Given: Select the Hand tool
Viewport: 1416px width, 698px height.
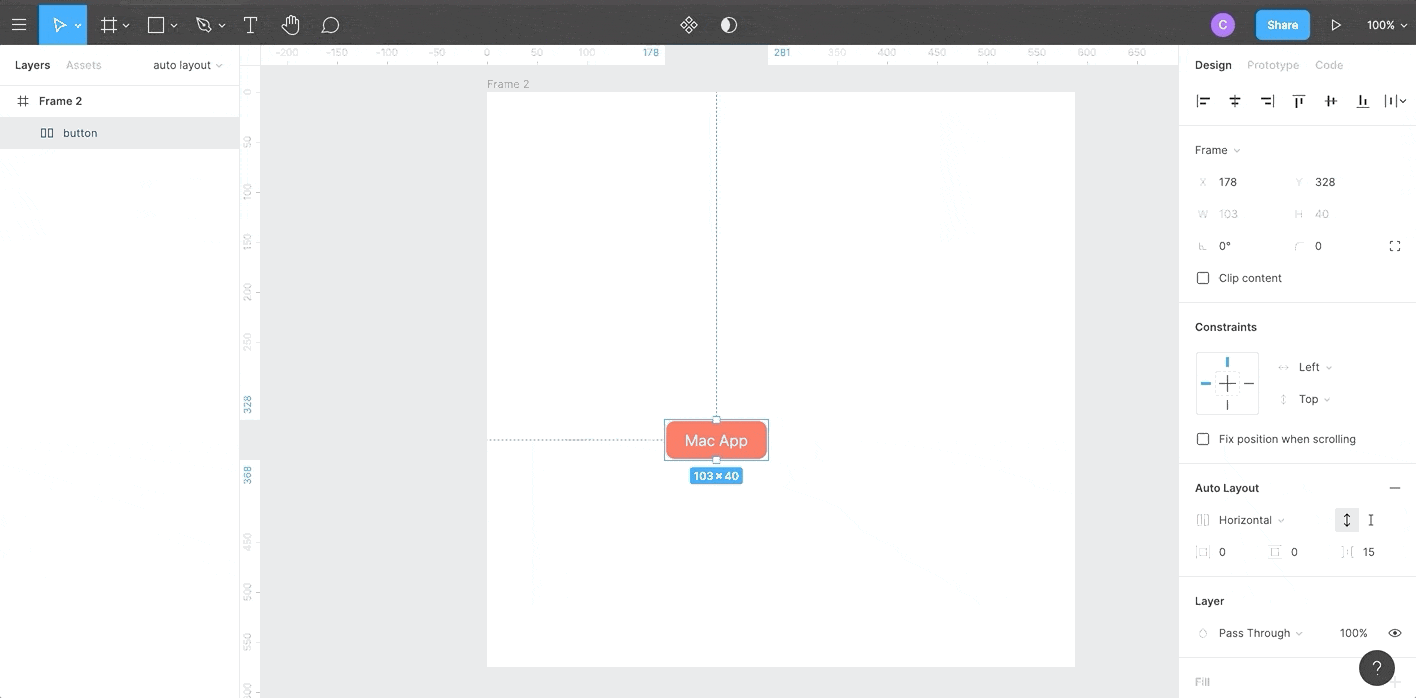Looking at the screenshot, I should (290, 24).
